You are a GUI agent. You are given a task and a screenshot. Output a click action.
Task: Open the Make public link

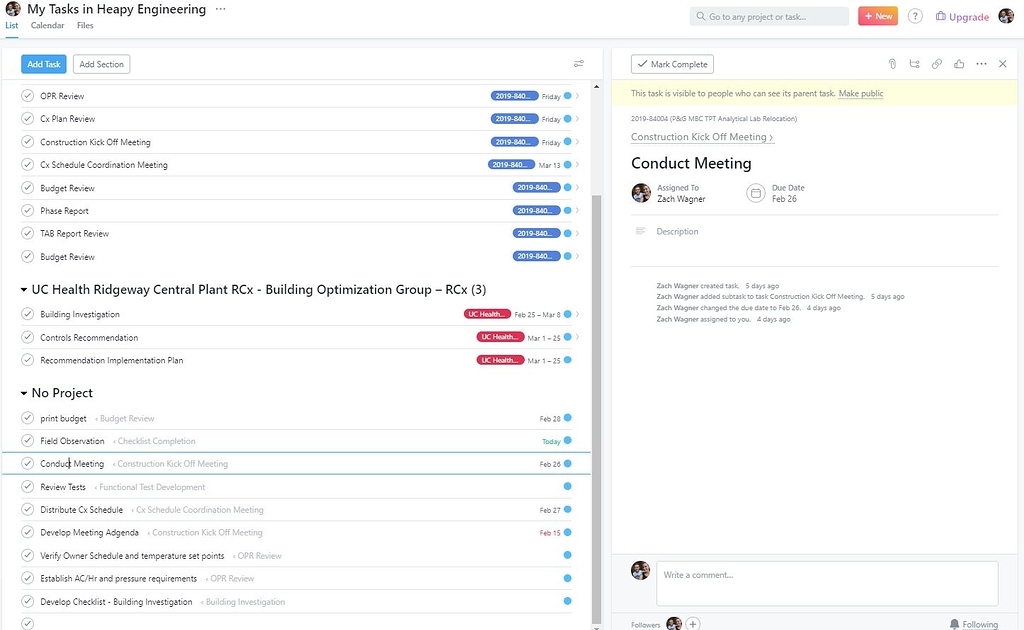[x=860, y=91]
